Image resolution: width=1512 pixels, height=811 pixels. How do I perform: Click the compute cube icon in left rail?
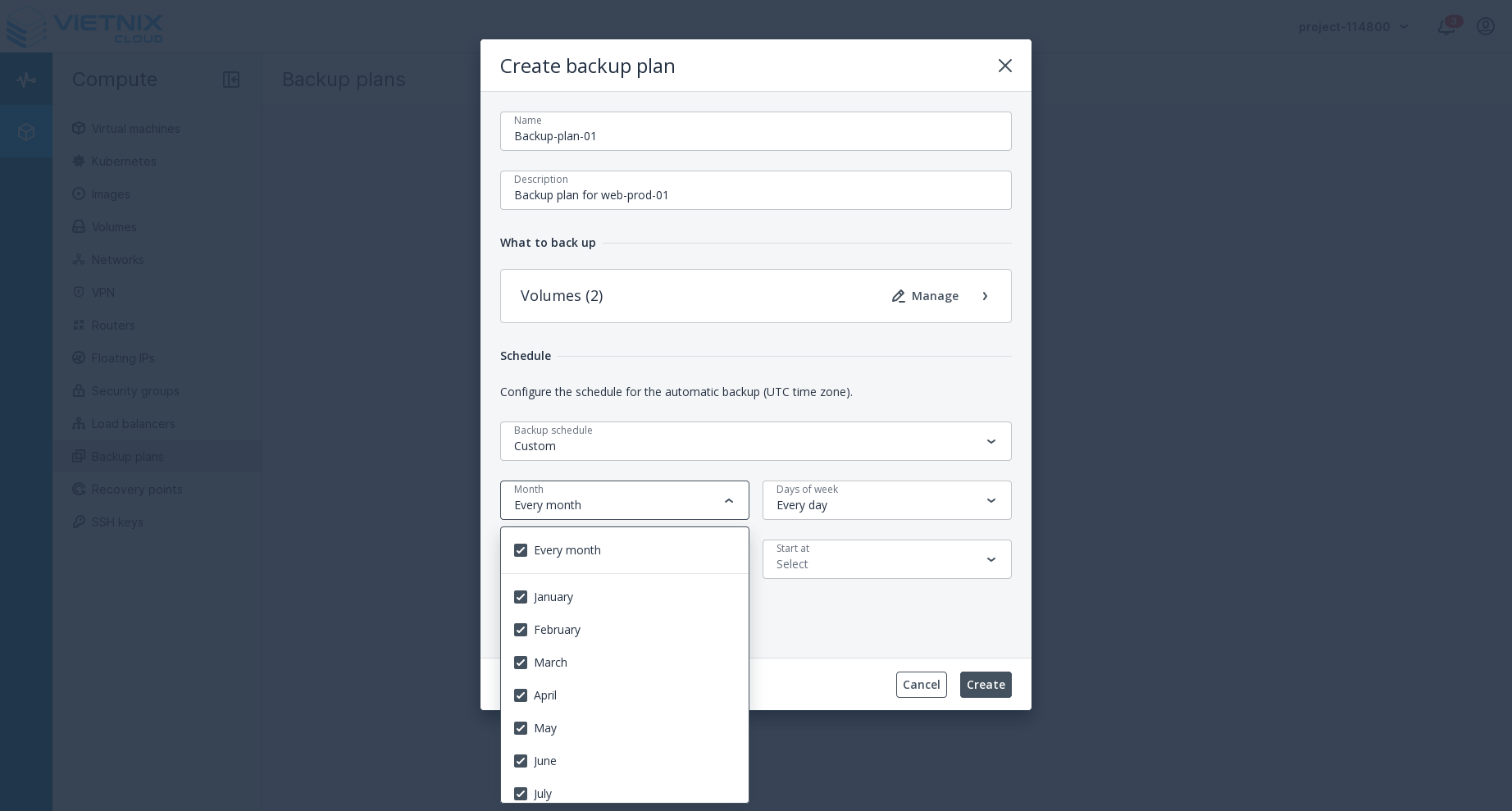tap(26, 131)
